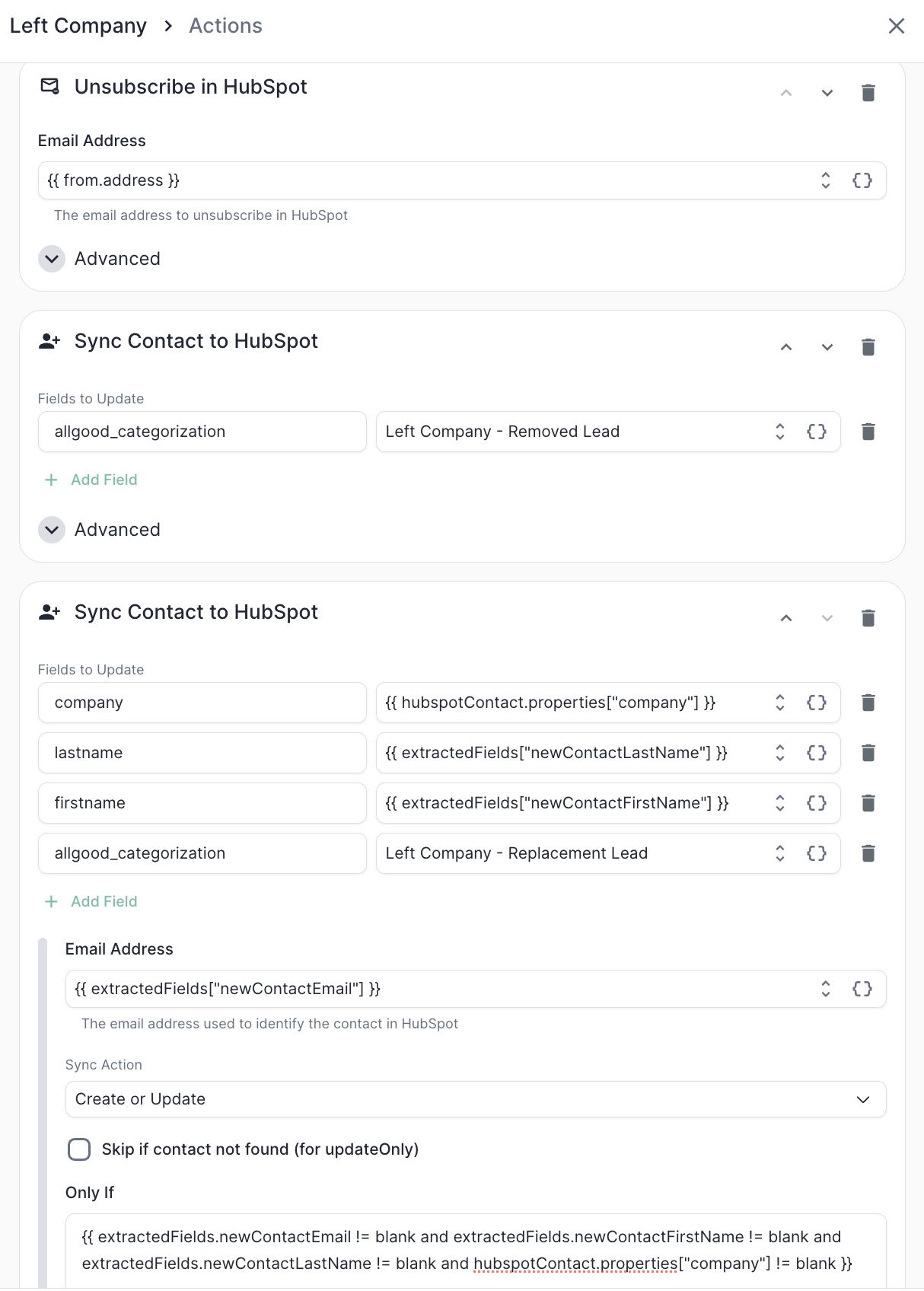Delete the Removed Lead field row
924x1291 pixels.
[868, 432]
